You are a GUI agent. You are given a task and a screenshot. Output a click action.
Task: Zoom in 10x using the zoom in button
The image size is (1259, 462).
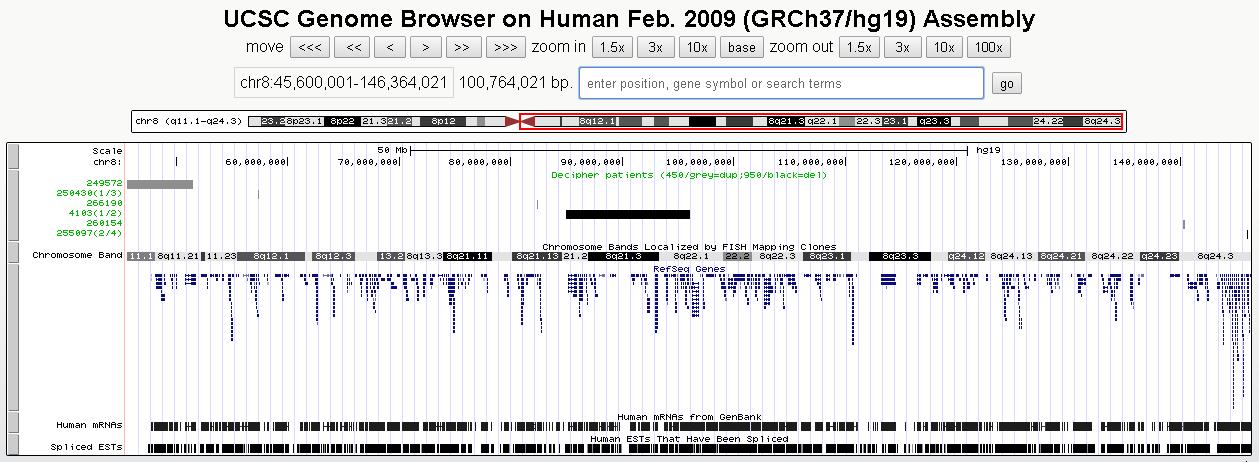pyautogui.click(x=697, y=47)
